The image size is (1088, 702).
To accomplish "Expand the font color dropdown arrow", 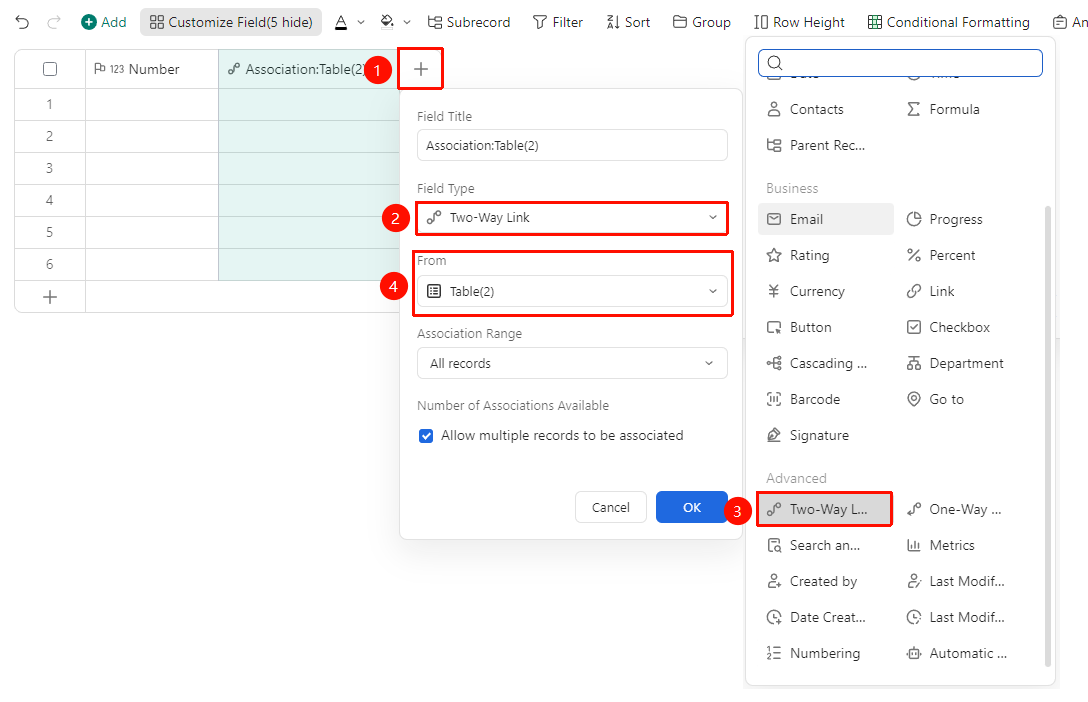I will point(361,22).
